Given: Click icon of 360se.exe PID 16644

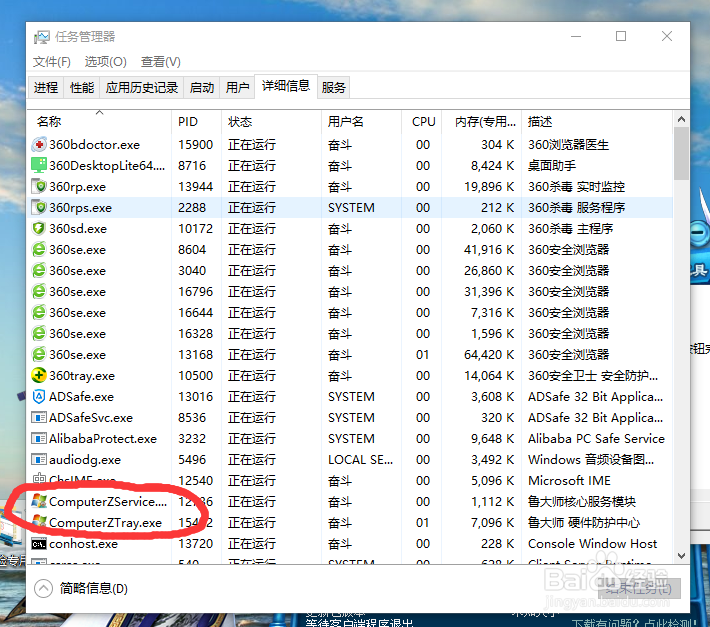Looking at the screenshot, I should 39,312.
